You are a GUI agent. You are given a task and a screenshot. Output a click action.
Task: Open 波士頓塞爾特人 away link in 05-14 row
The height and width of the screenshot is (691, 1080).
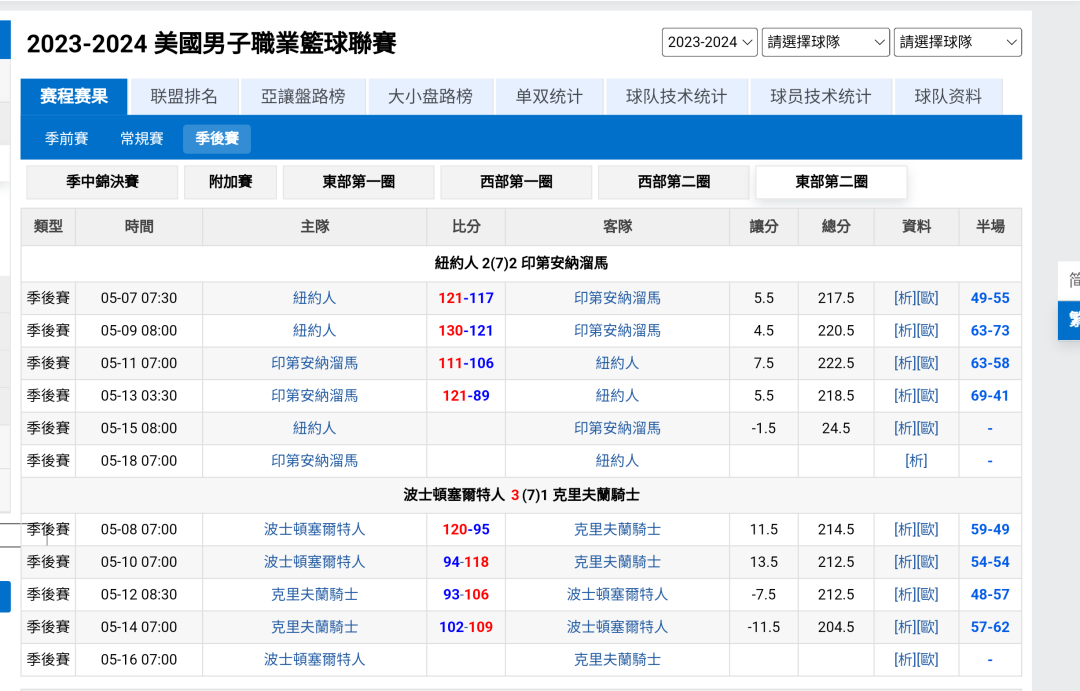point(617,627)
